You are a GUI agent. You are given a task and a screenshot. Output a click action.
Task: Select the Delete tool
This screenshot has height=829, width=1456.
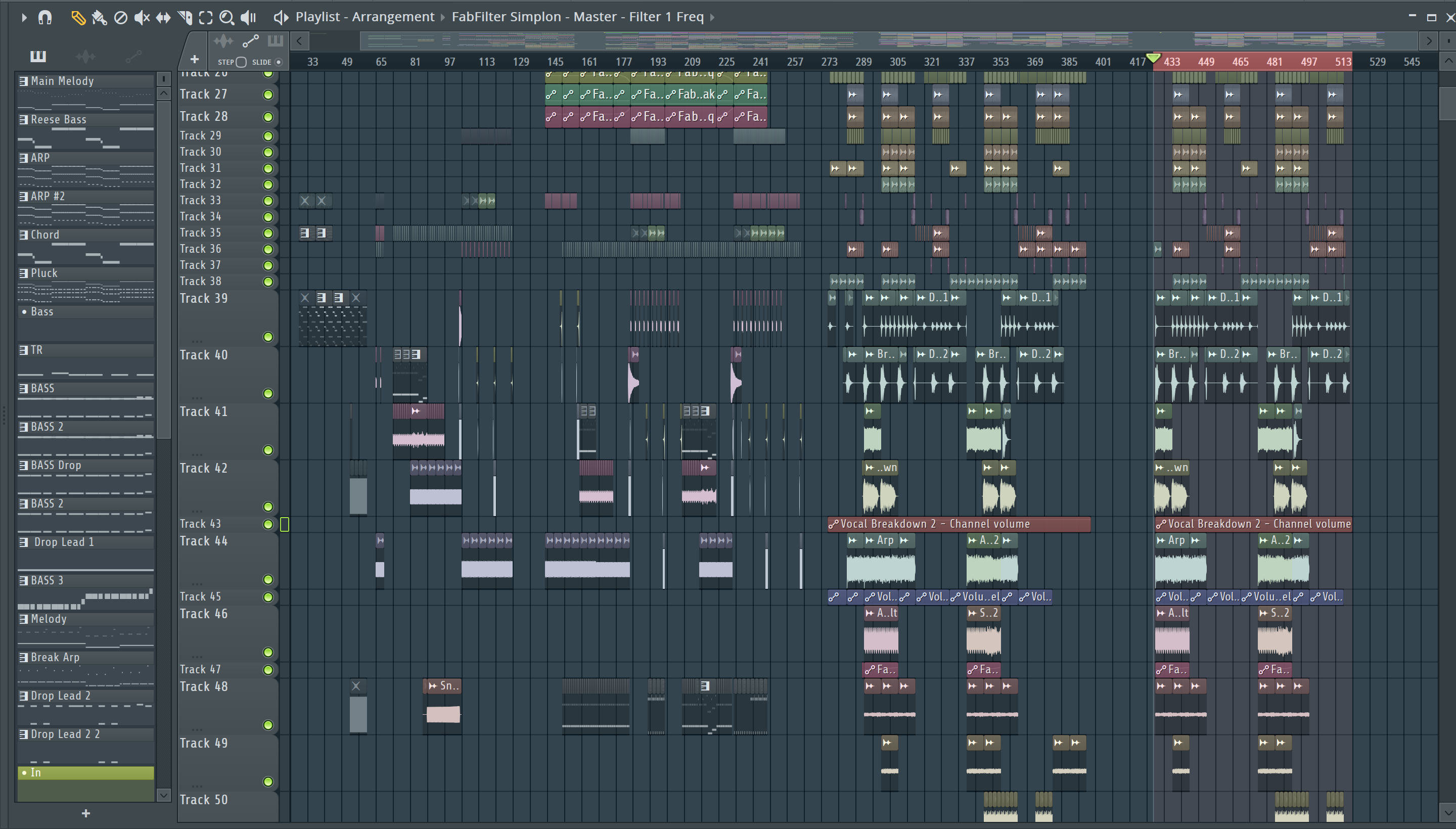120,18
